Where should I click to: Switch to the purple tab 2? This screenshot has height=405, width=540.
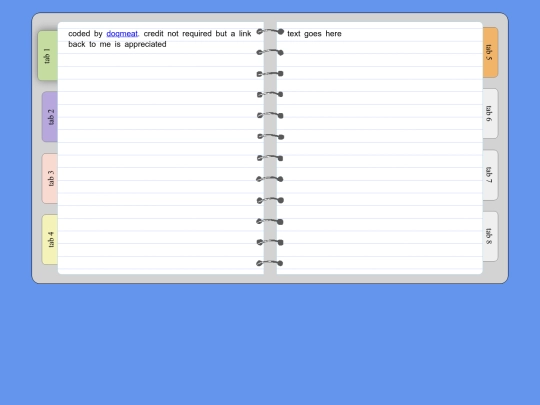50,117
